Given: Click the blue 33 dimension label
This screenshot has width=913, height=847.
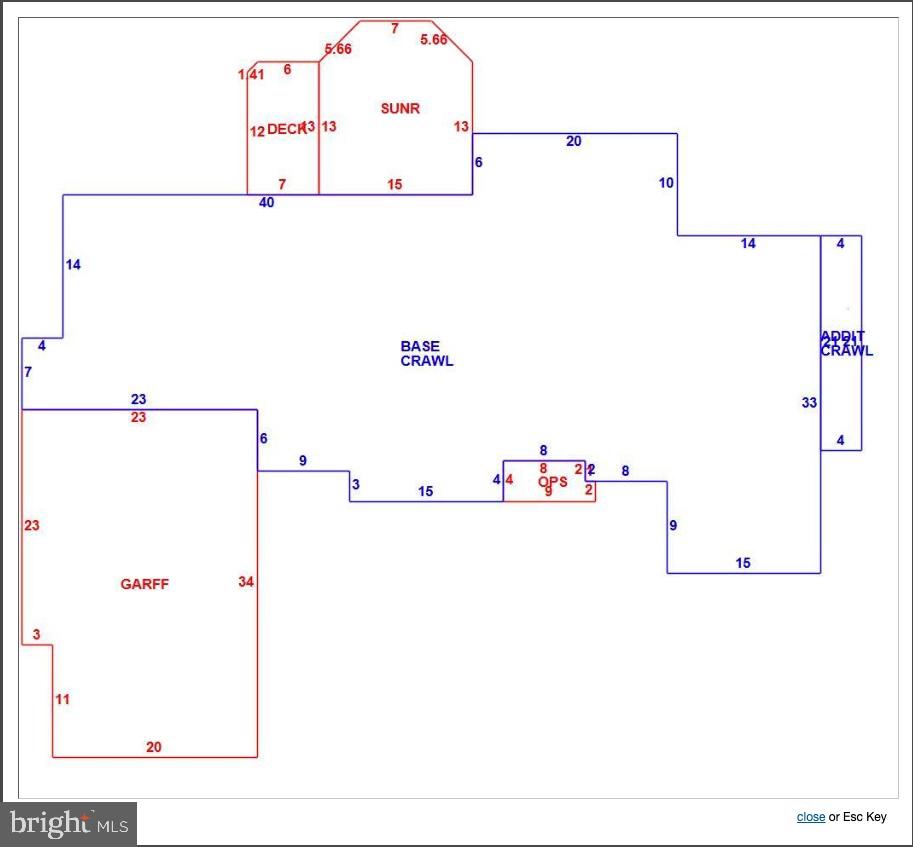Looking at the screenshot, I should tap(809, 403).
